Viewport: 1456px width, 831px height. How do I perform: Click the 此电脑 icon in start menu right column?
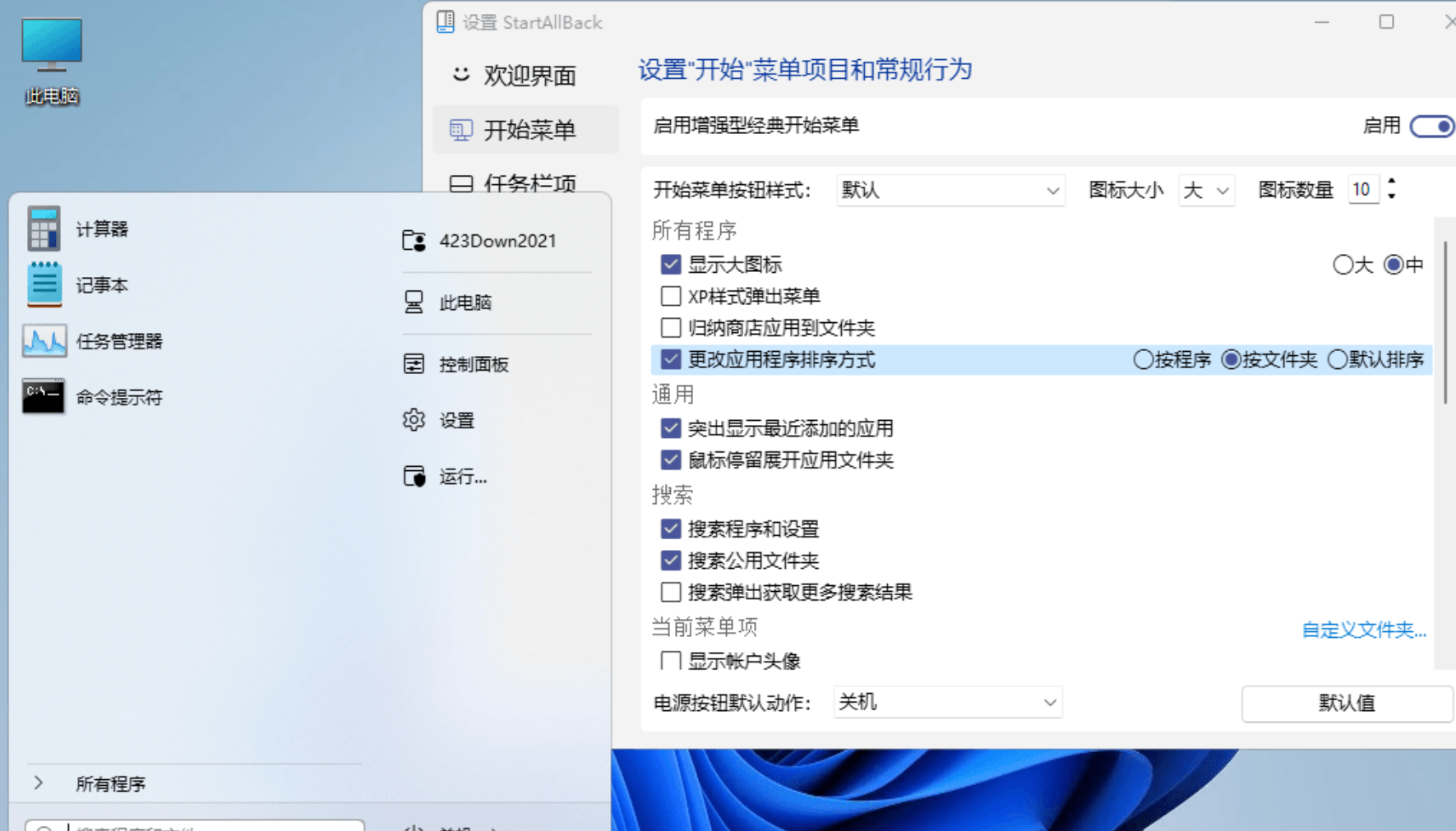(x=414, y=302)
